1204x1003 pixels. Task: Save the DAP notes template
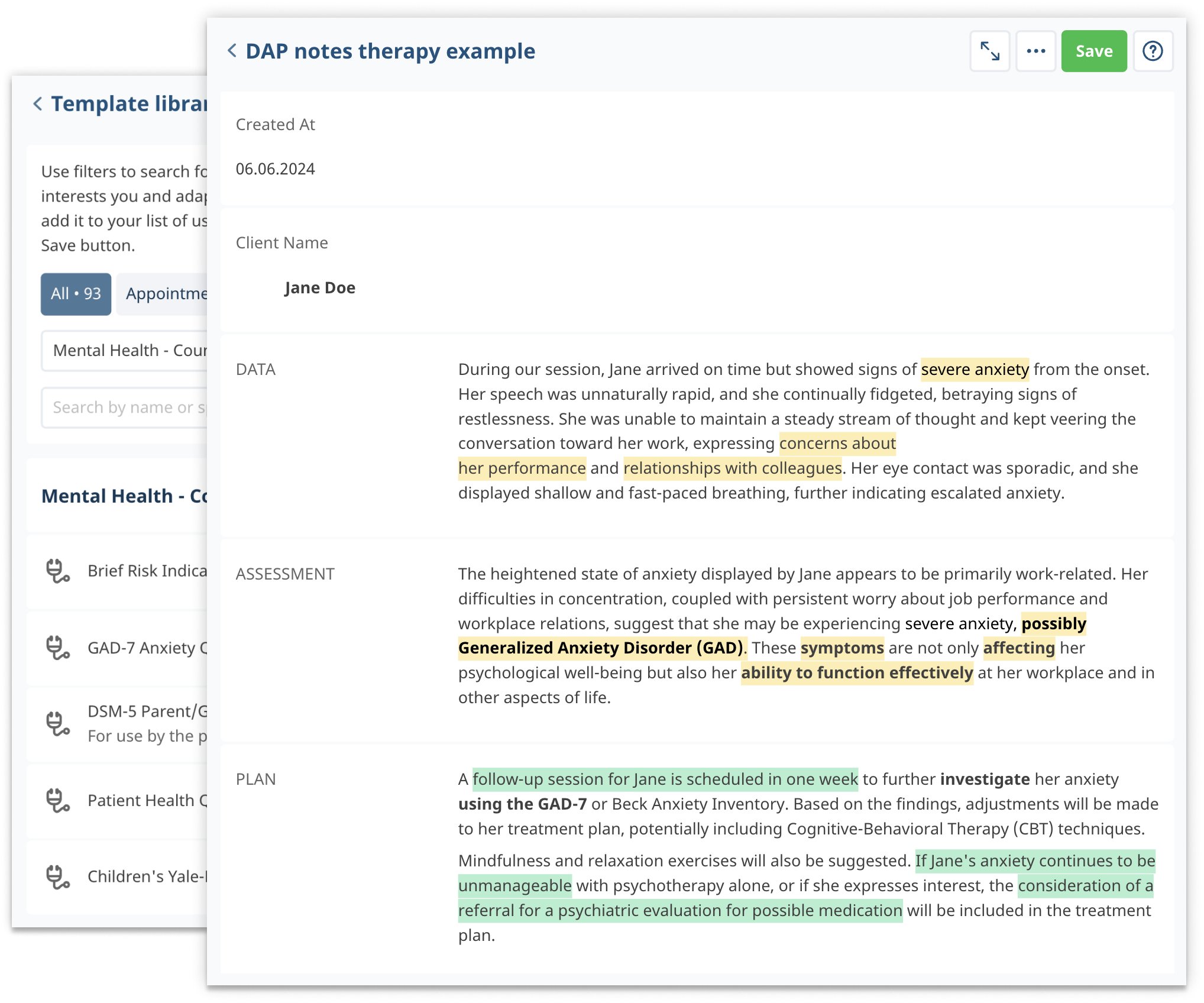tap(1093, 51)
